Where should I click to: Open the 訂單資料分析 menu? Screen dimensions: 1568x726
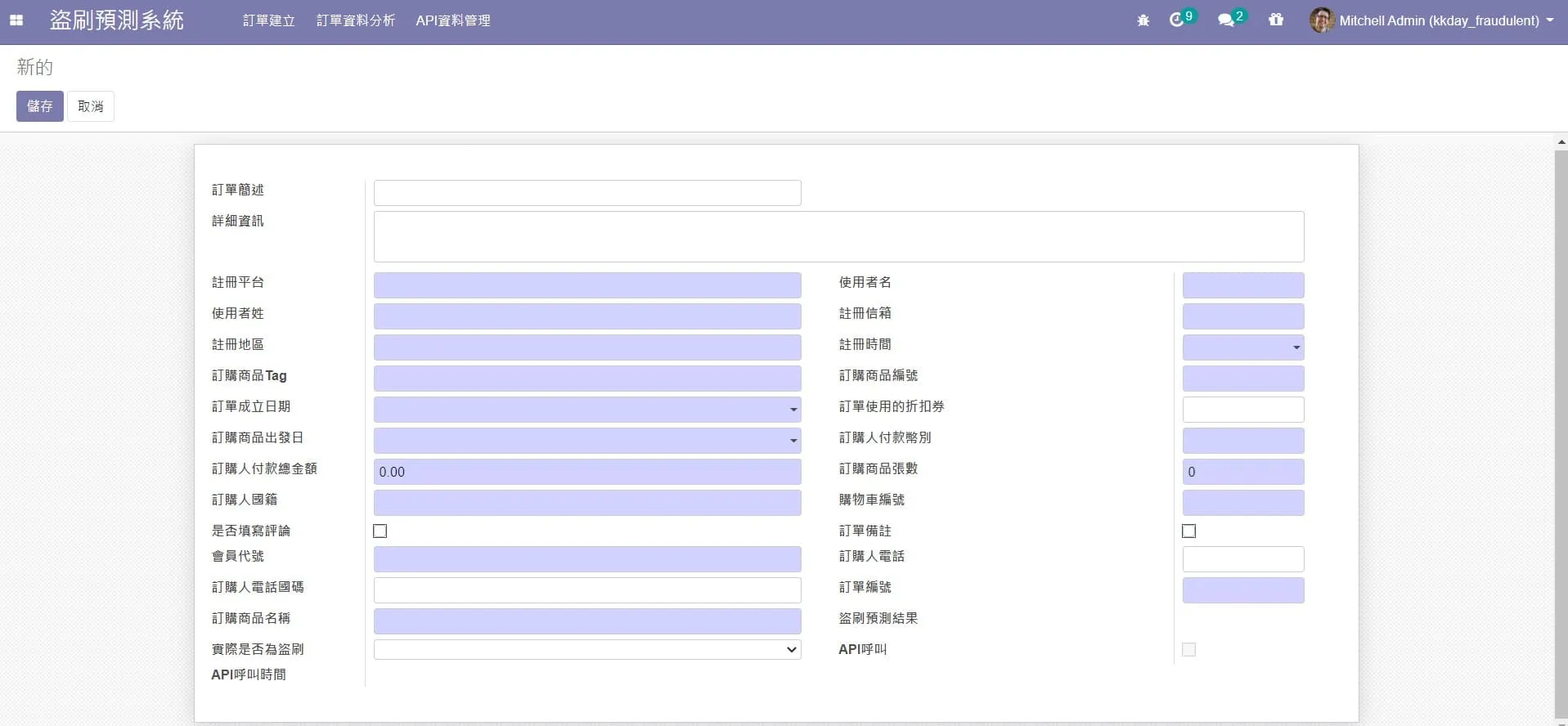[x=356, y=20]
